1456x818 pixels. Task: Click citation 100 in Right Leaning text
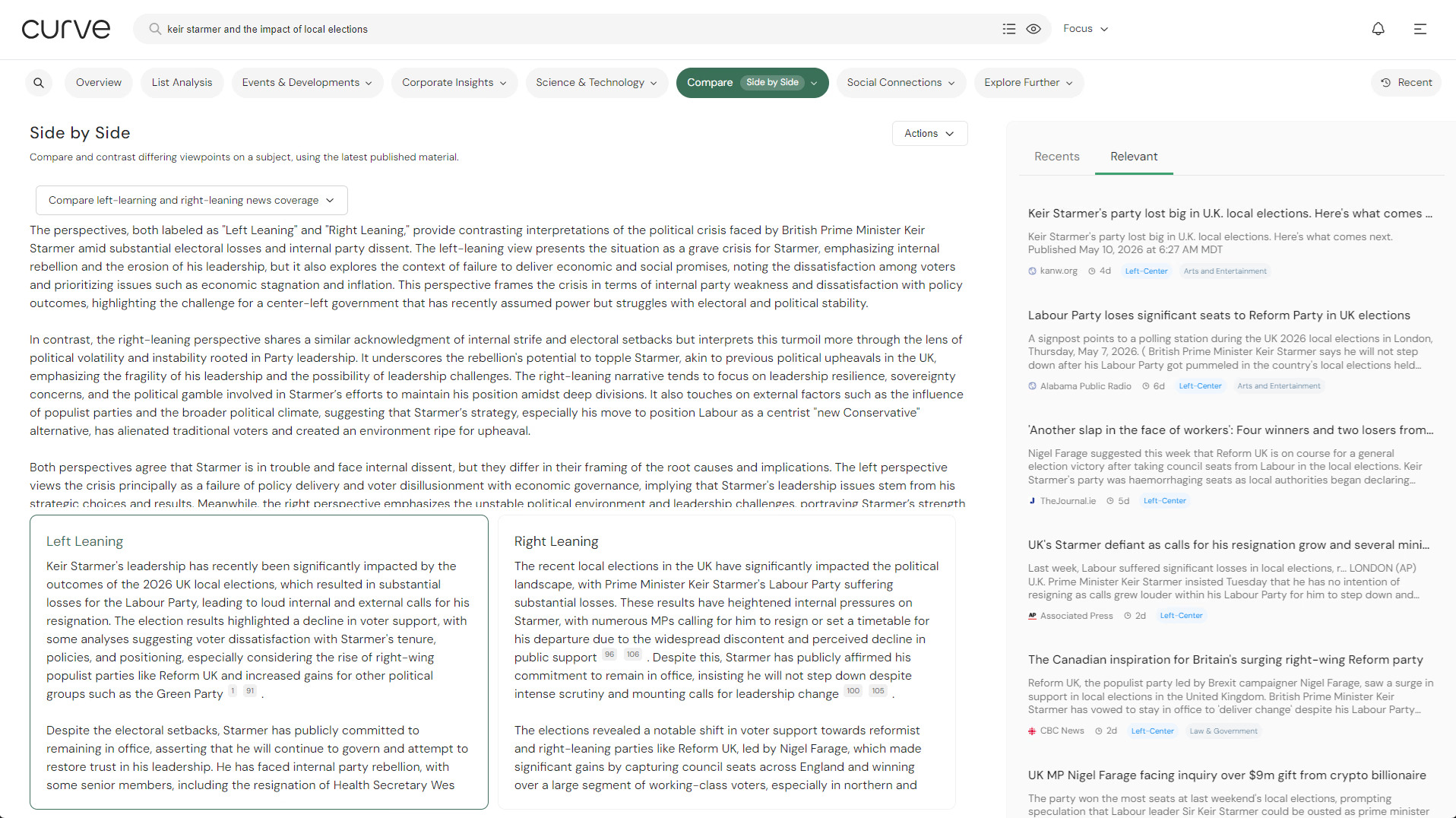[853, 691]
